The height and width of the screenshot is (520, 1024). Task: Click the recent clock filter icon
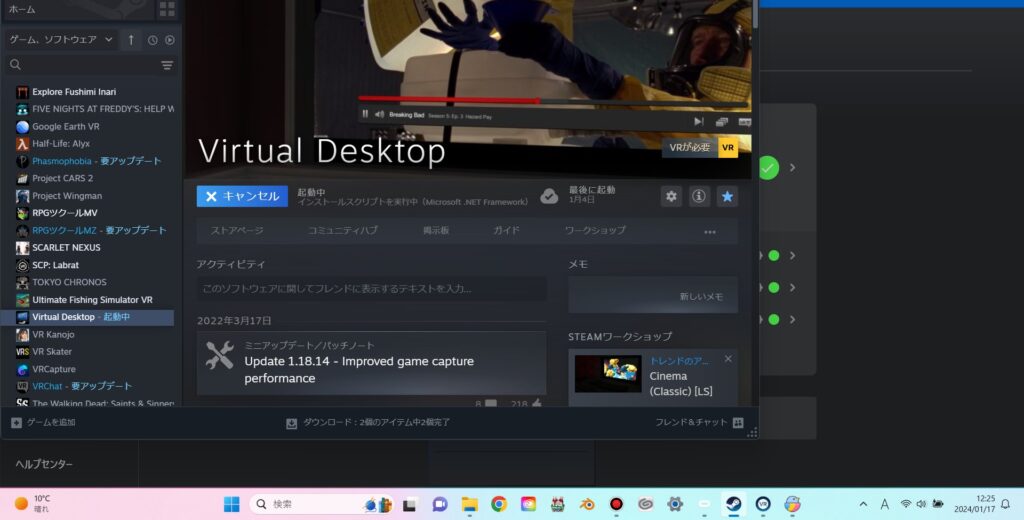[153, 40]
